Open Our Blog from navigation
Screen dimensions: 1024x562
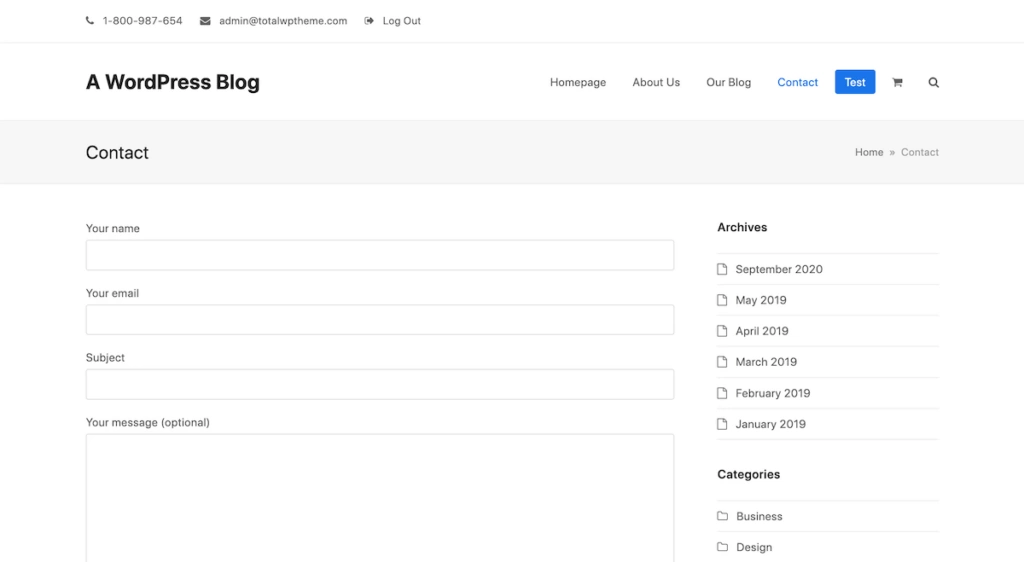728,83
